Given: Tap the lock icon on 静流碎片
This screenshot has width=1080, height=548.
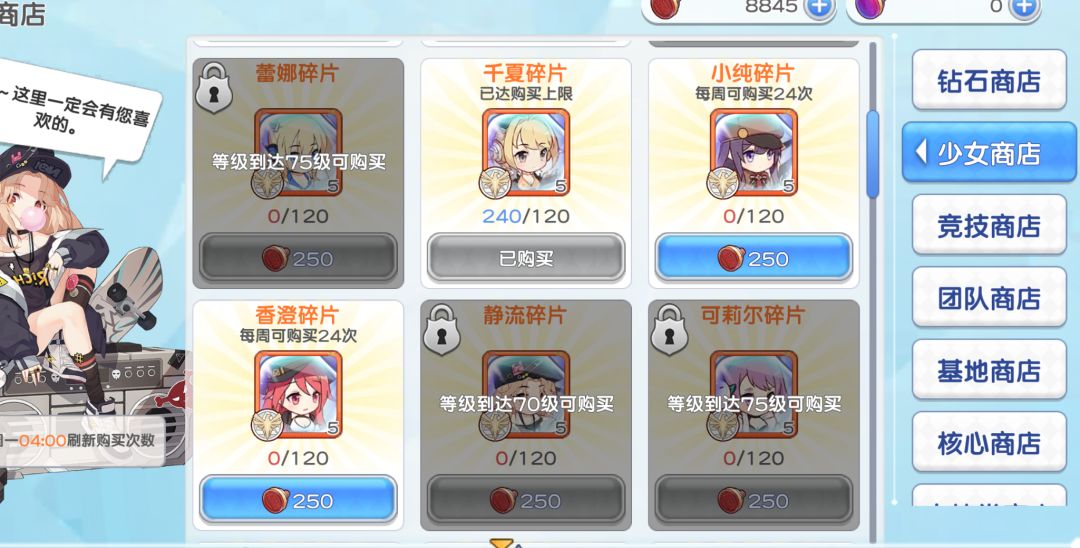Looking at the screenshot, I should 442,330.
